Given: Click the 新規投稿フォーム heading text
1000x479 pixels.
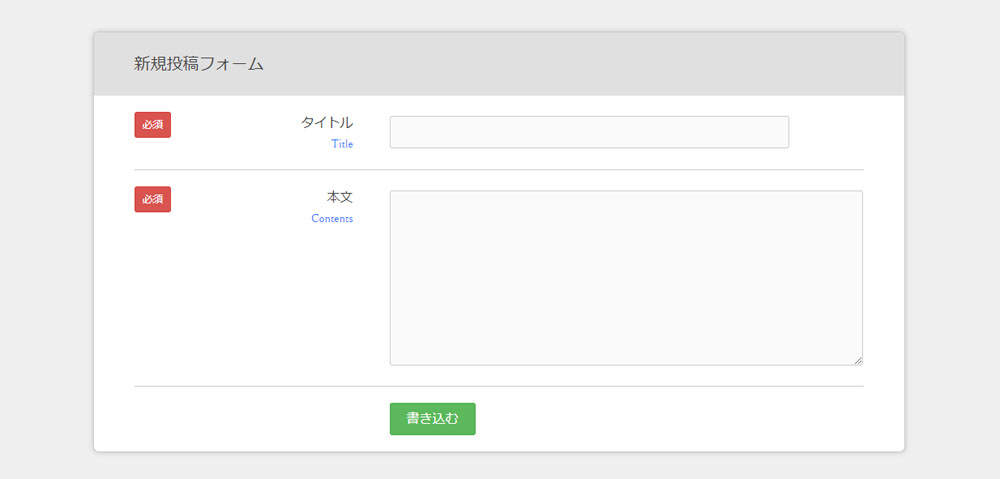Looking at the screenshot, I should [x=199, y=64].
